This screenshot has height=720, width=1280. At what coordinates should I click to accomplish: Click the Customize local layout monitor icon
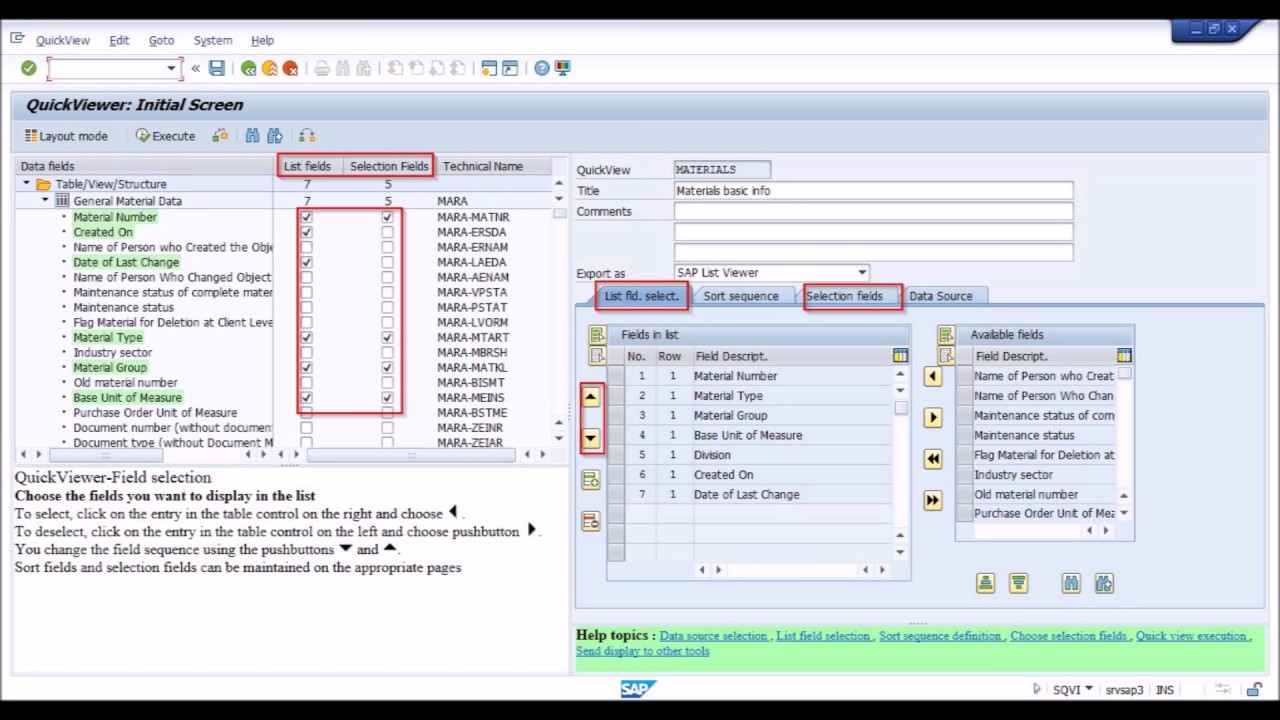point(563,68)
